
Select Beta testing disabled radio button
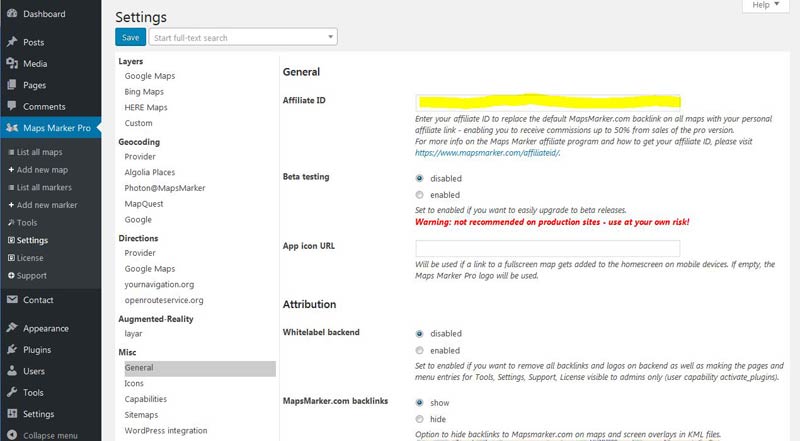click(419, 178)
